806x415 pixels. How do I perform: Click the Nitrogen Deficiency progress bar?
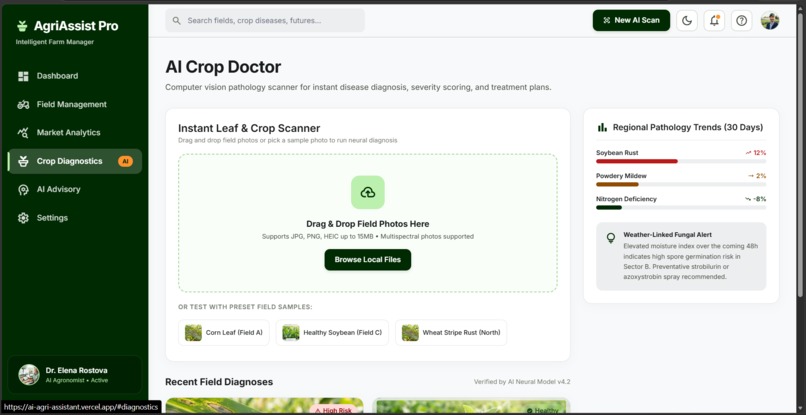(681, 208)
